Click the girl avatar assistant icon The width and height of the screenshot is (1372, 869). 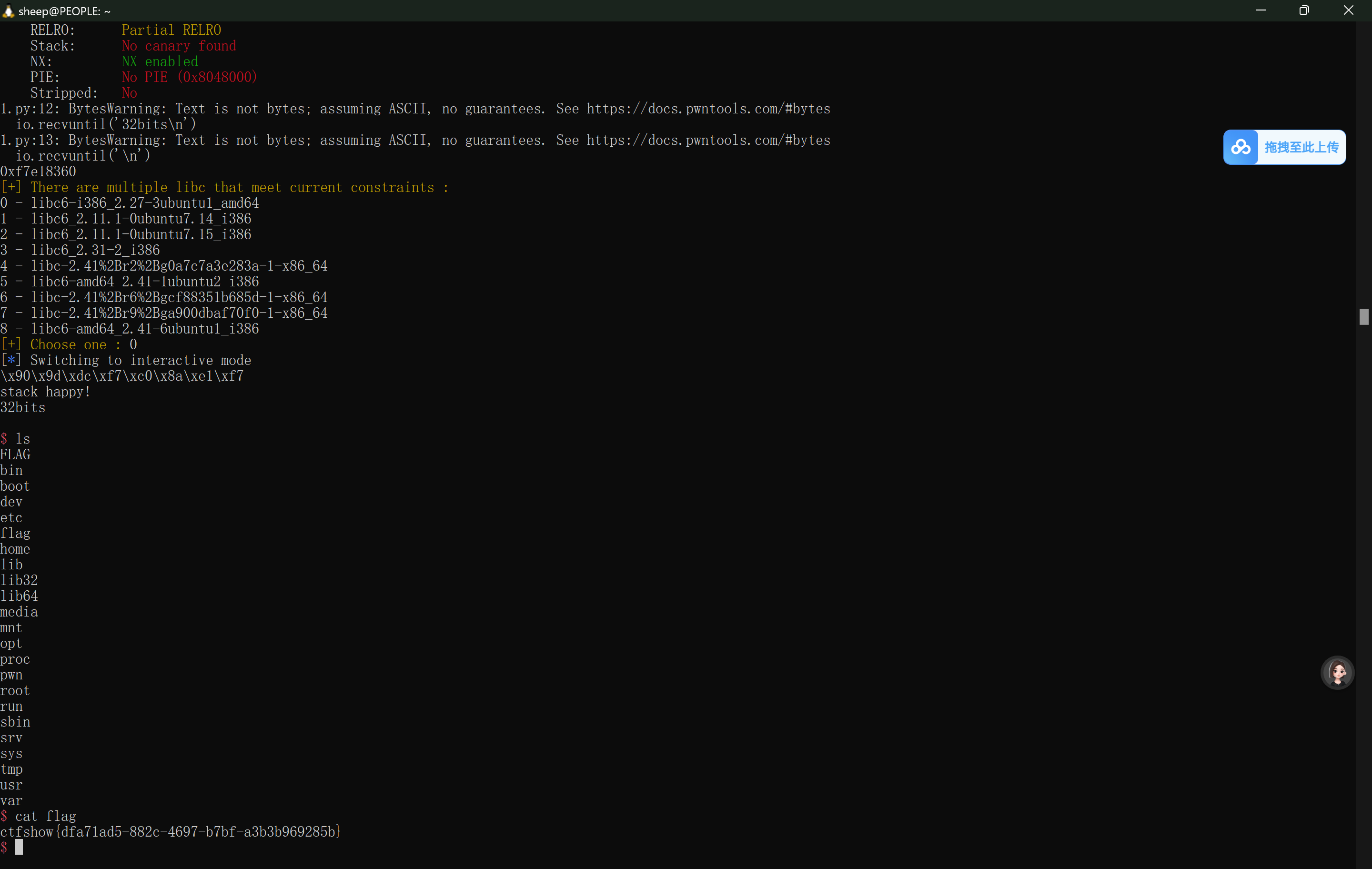point(1337,673)
